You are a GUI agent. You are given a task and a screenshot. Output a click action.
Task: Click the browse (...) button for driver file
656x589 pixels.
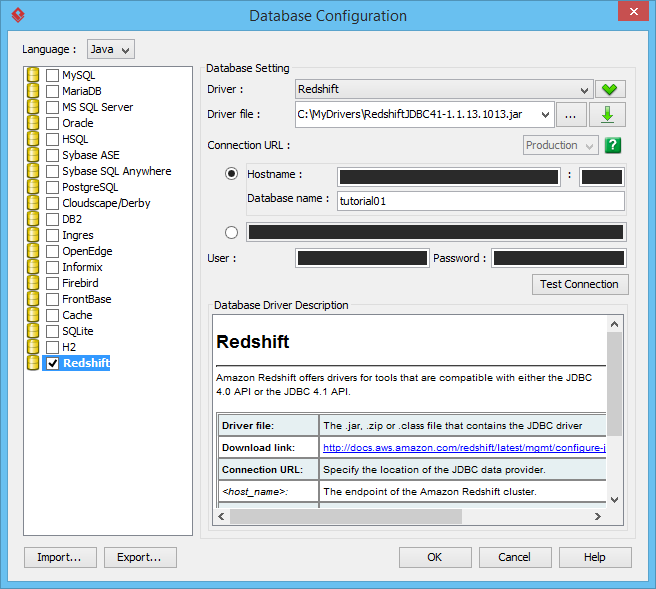[571, 115]
